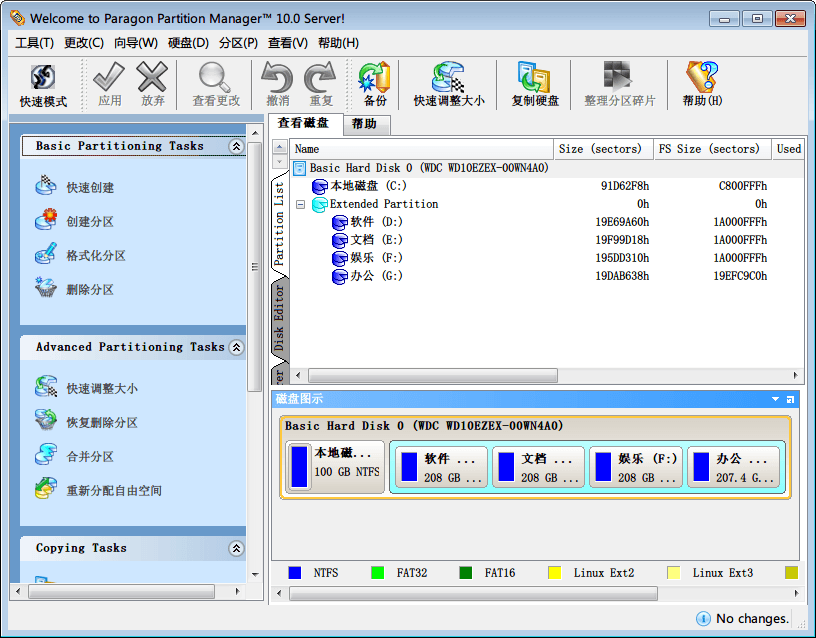Switch to the 帮助 tab

[x=364, y=124]
